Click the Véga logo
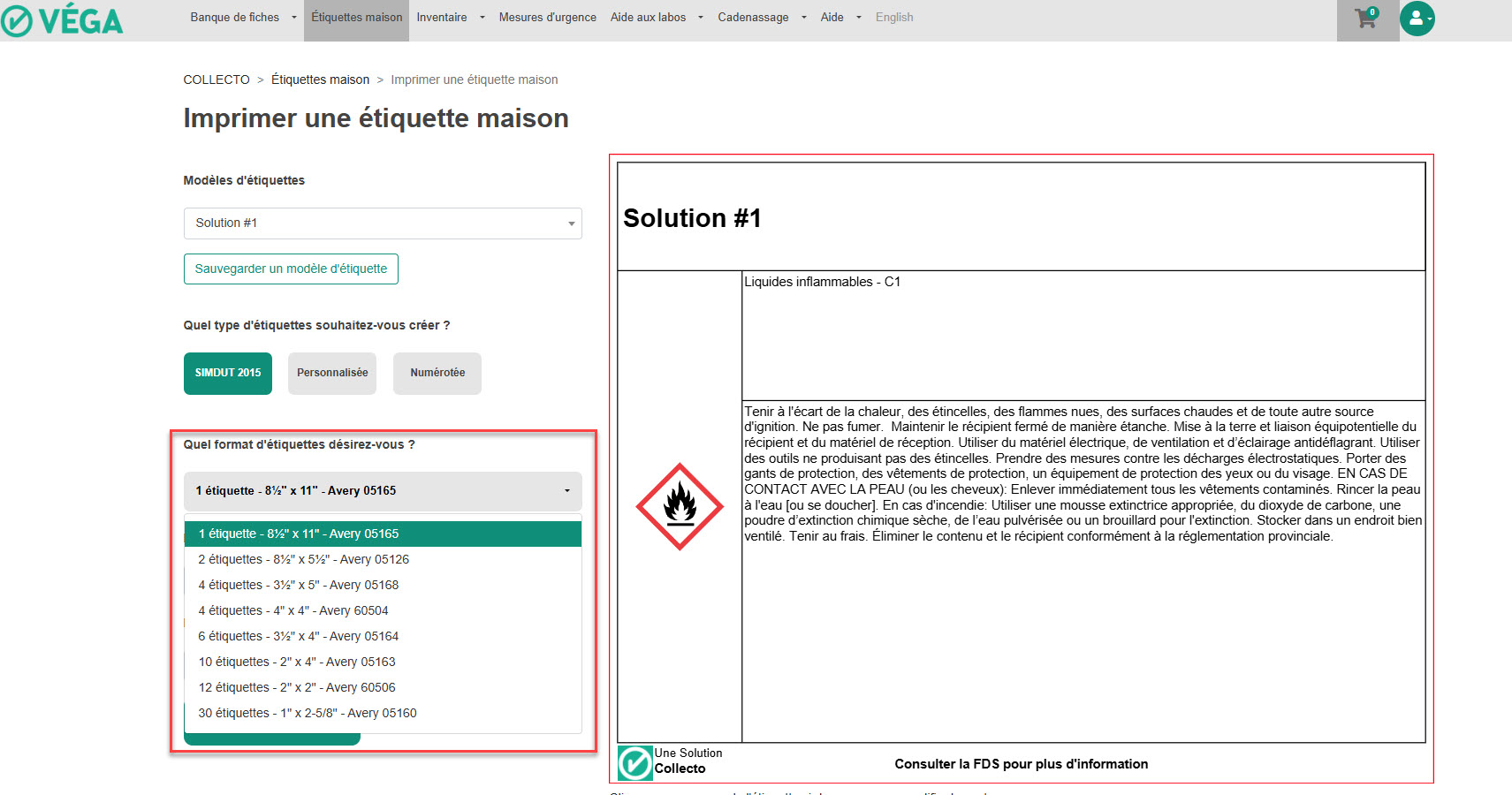The height and width of the screenshot is (795, 1512). pos(62,20)
